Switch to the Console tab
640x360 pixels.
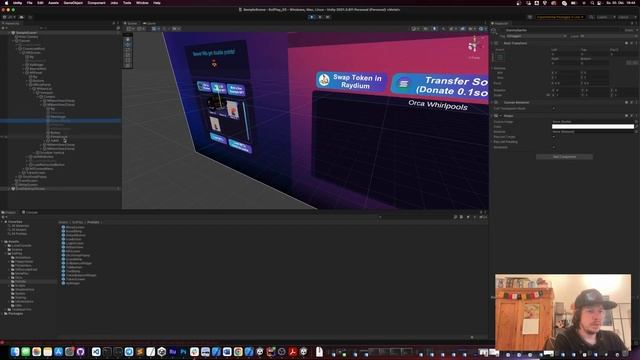pyautogui.click(x=30, y=212)
